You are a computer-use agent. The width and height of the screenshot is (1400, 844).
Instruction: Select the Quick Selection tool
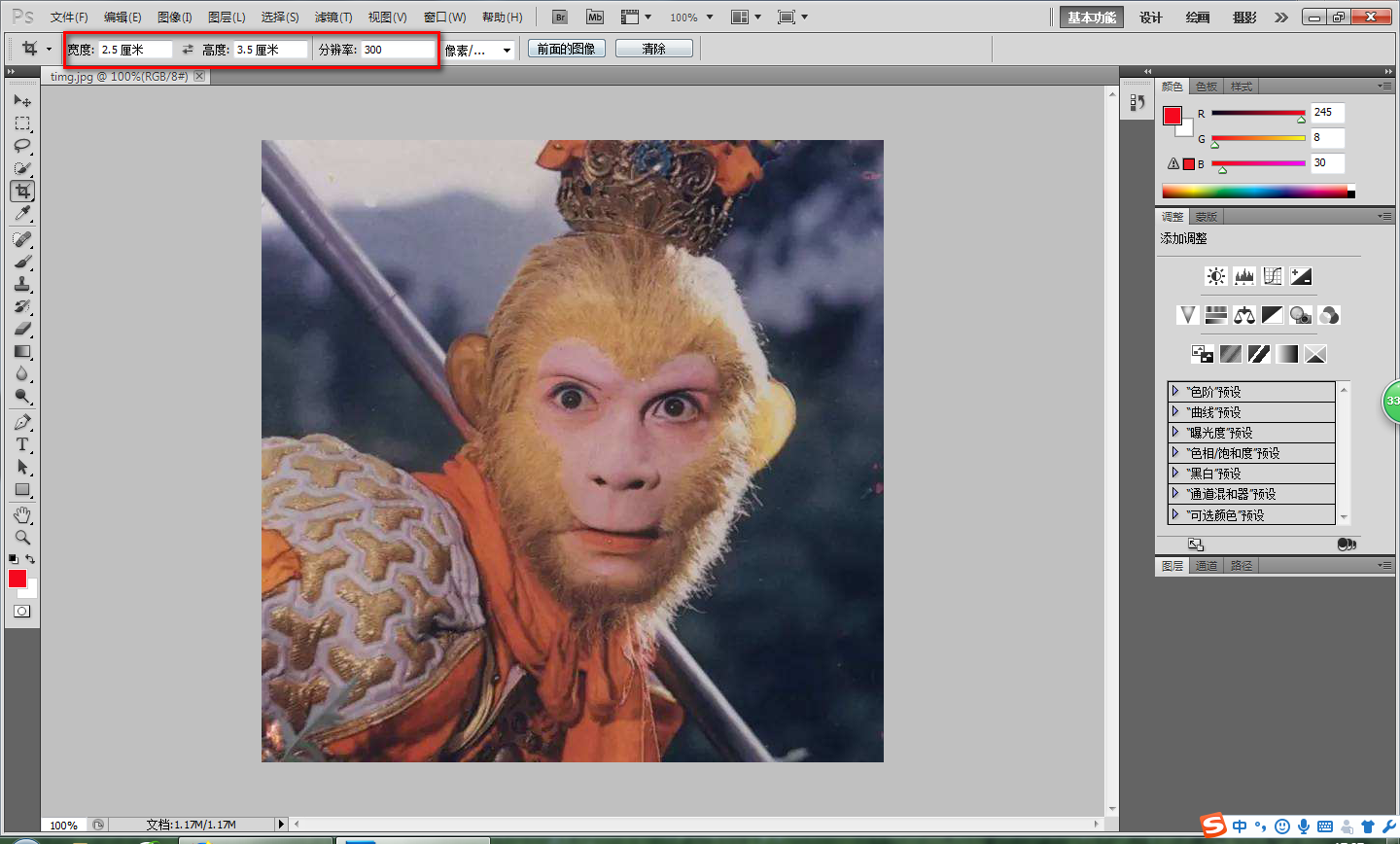(22, 168)
